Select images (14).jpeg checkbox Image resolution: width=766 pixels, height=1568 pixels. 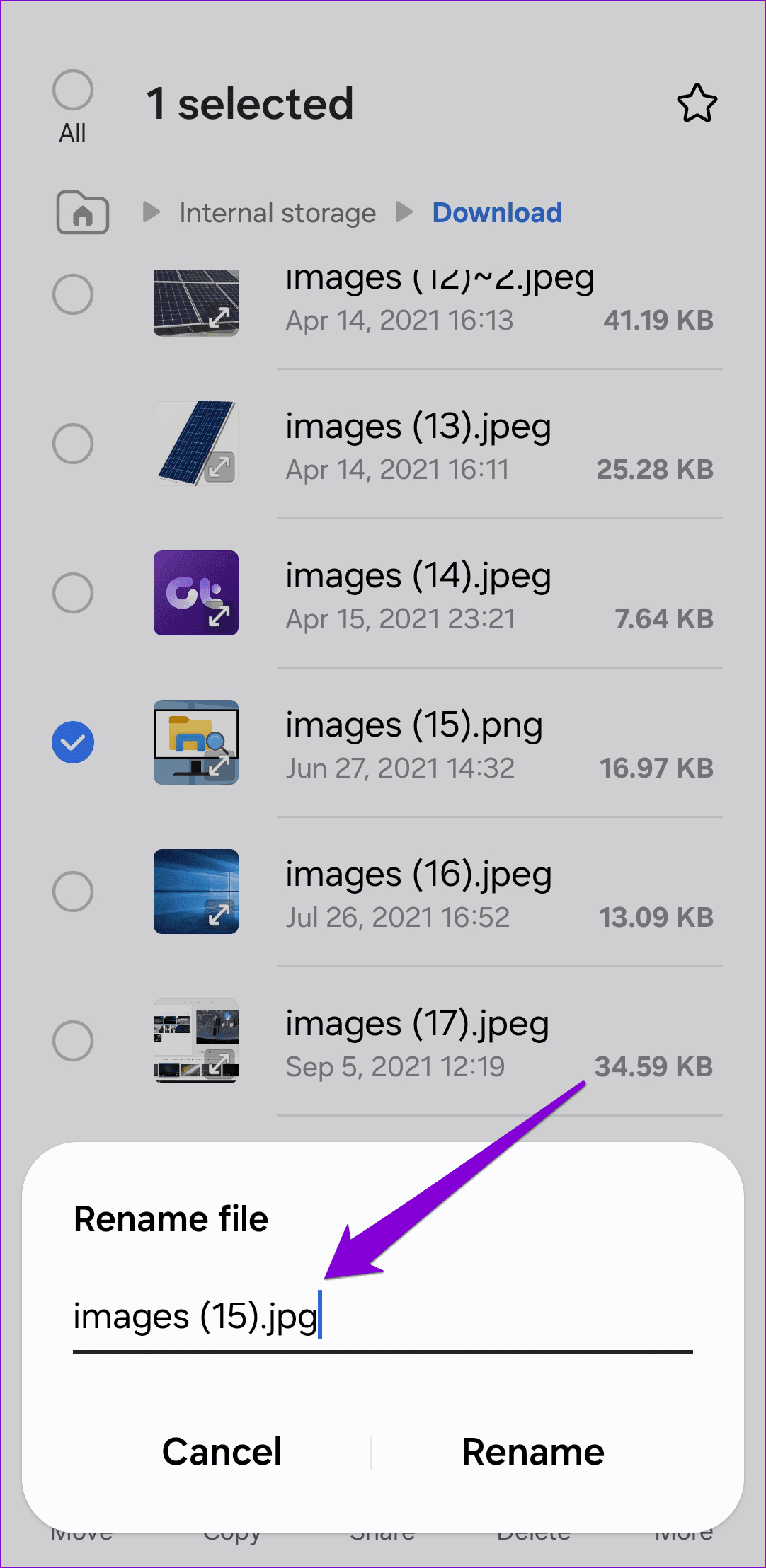[73, 593]
